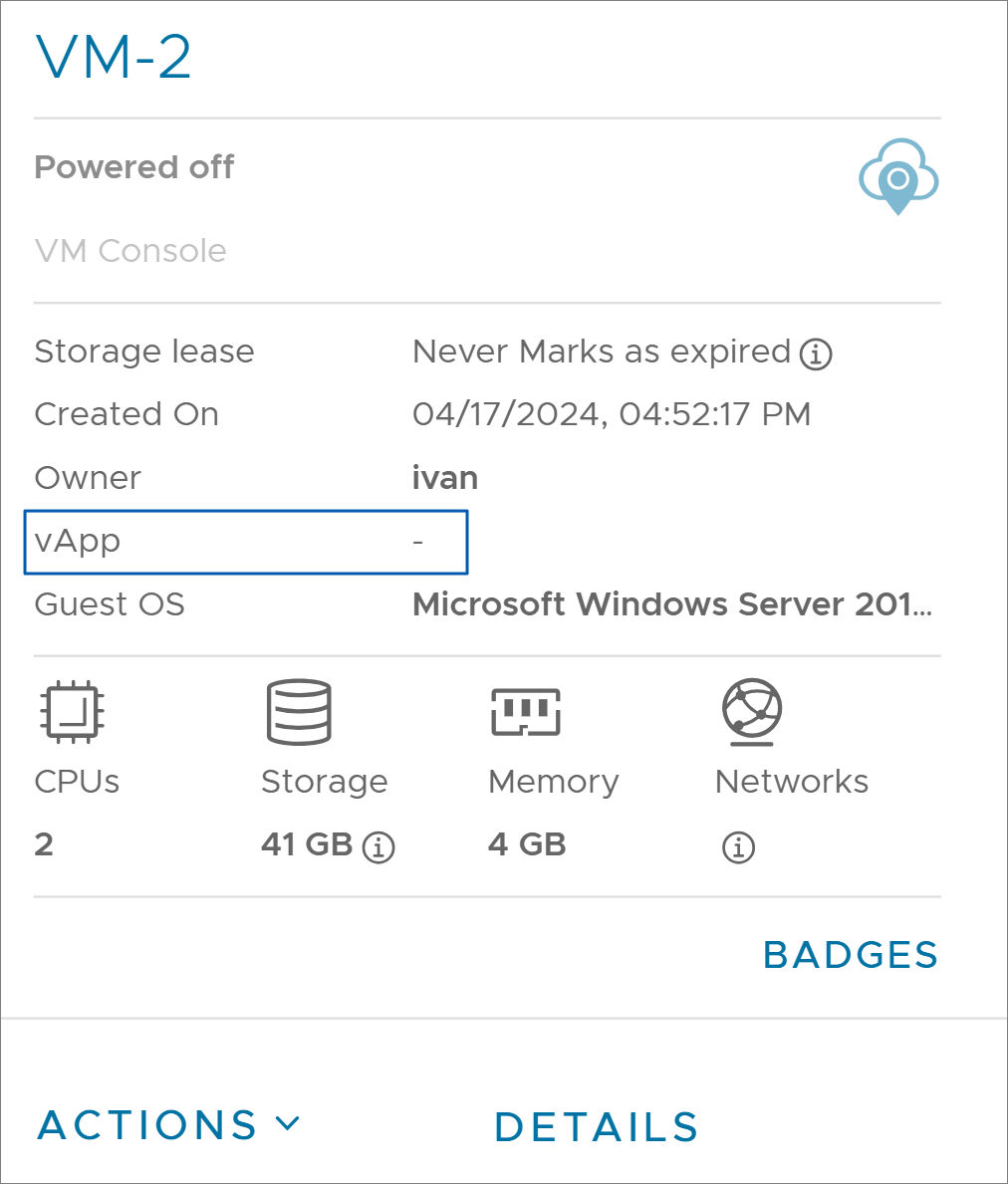Click the Networks globe icon
This screenshot has height=1184, width=1008.
[752, 711]
